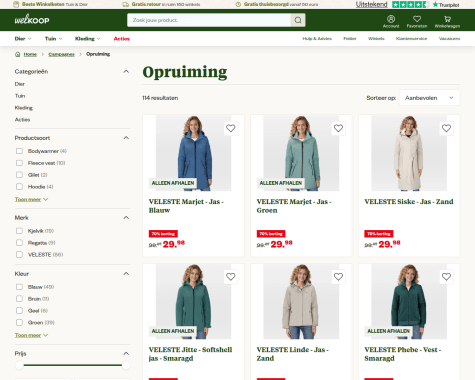Expand Toon meer under Kleur
Viewport: 475px width, 380px height.
31,335
